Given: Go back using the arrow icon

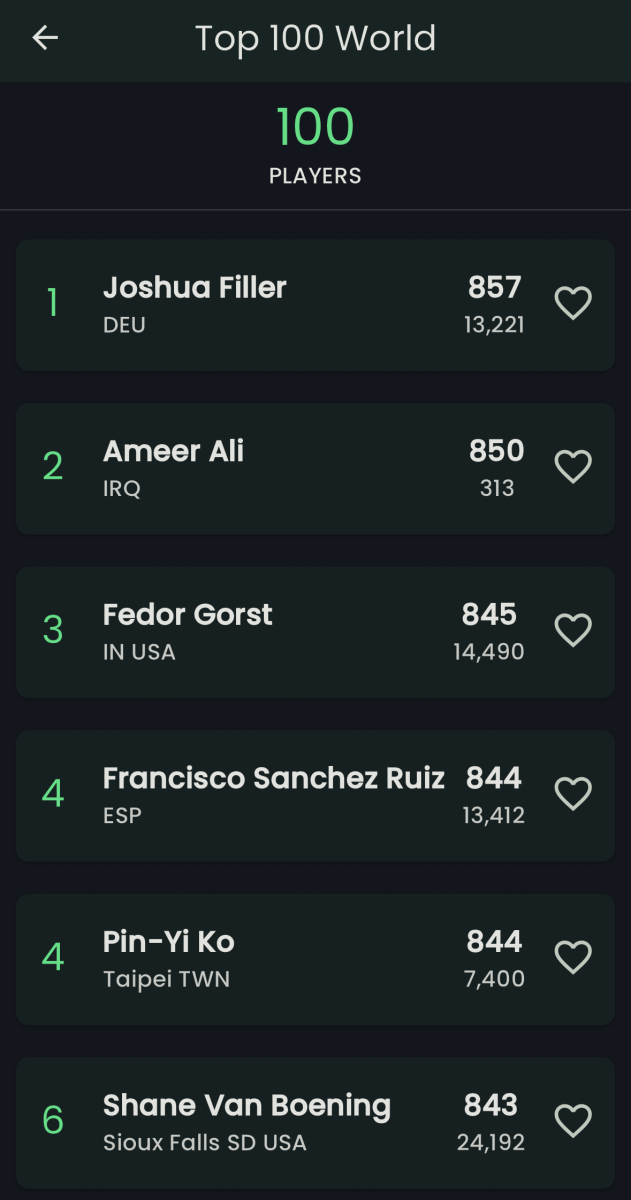Looking at the screenshot, I should click(45, 38).
